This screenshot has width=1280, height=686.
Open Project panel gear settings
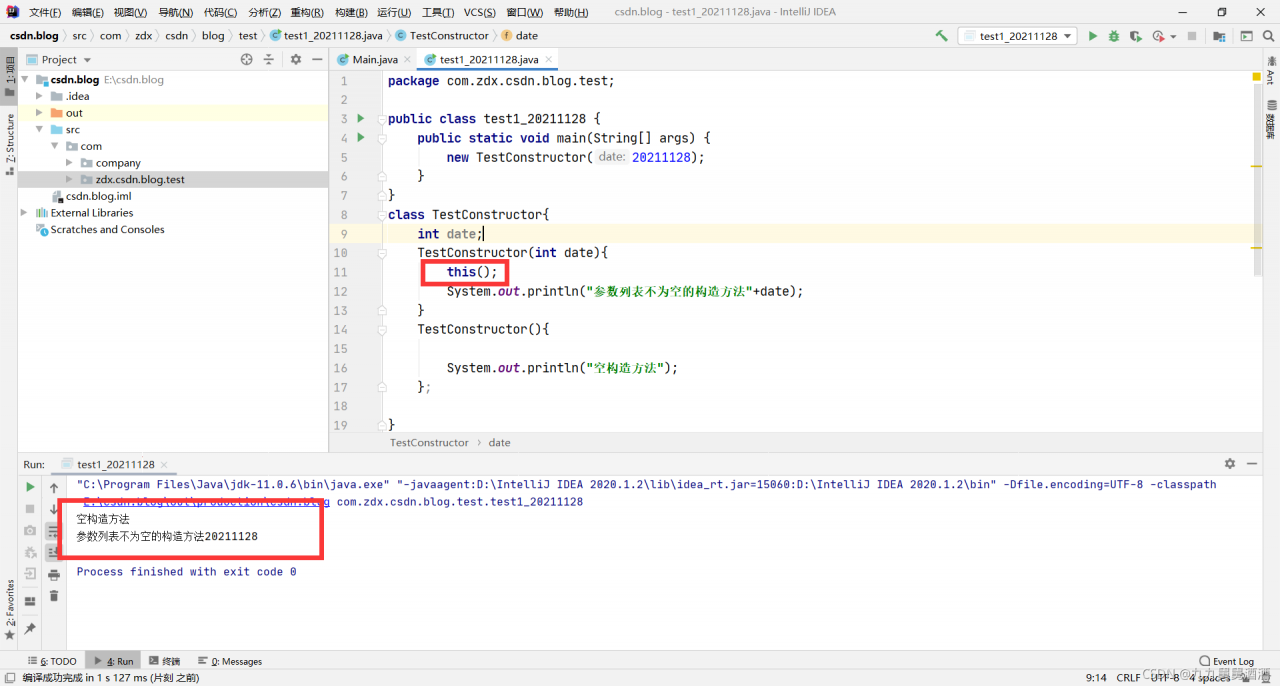[296, 60]
